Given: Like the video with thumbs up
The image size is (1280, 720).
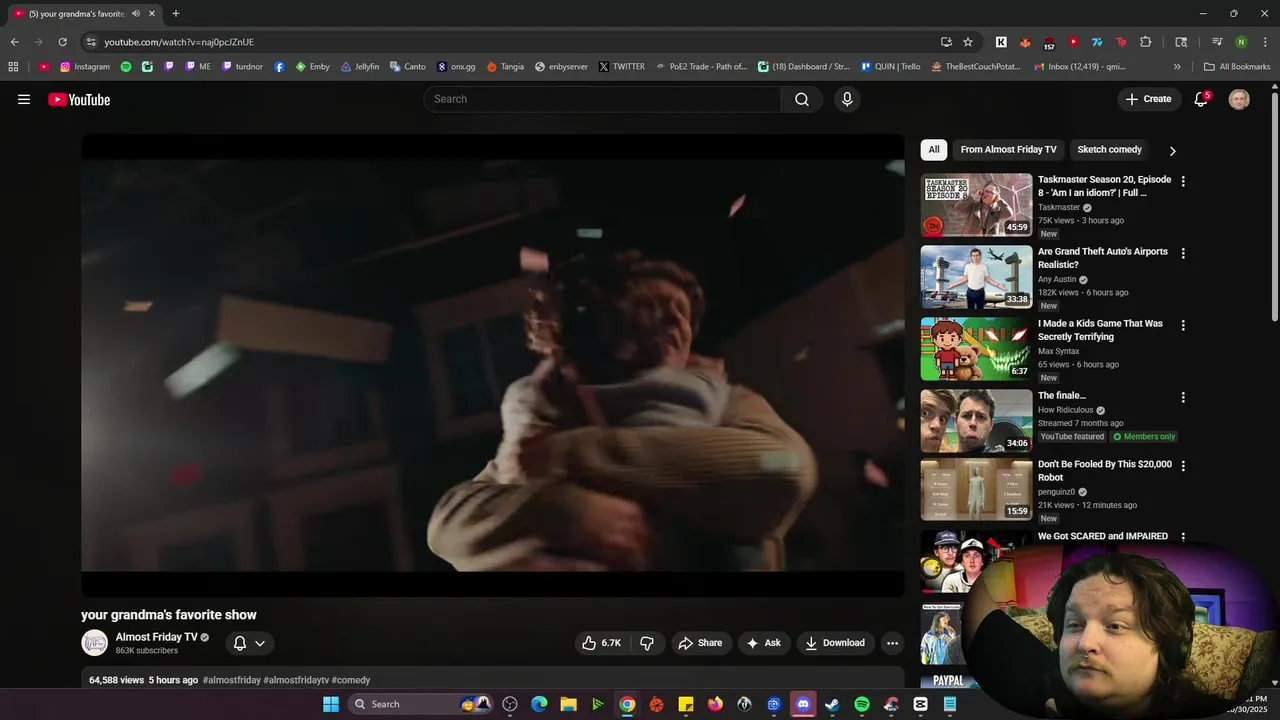Looking at the screenshot, I should (602, 643).
